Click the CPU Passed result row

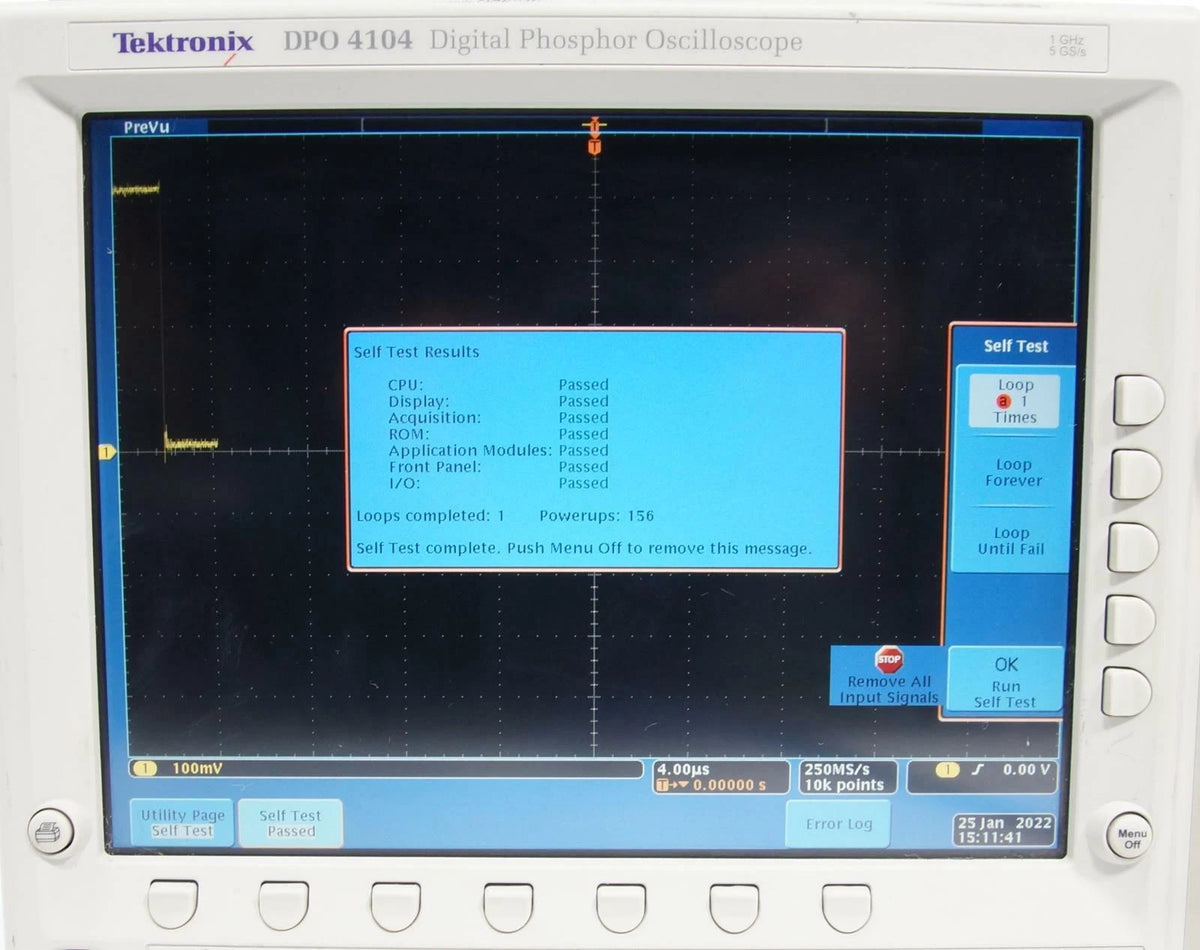pos(498,385)
